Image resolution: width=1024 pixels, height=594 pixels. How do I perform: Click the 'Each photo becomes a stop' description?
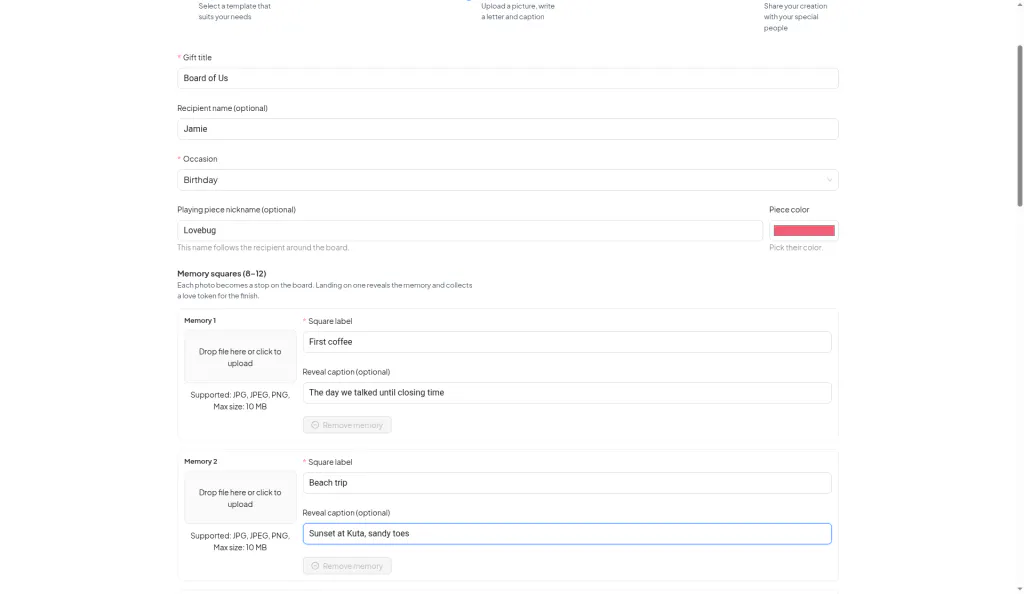(x=325, y=290)
